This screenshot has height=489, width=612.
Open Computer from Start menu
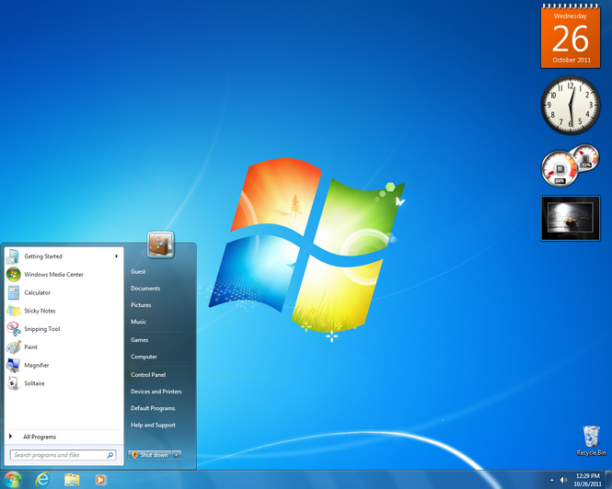coord(144,357)
